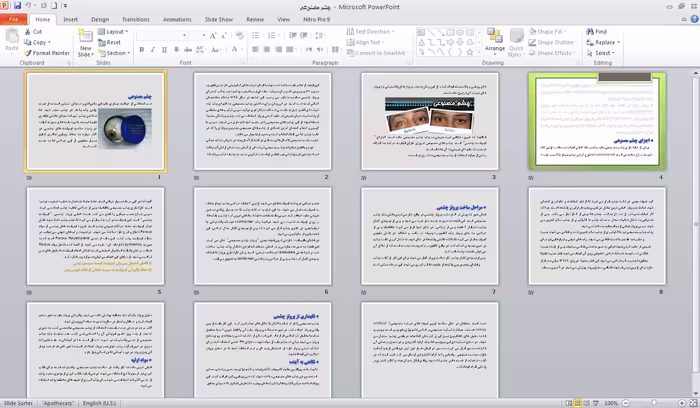Screen dimensions: 700x408
Task: Open the Layout dropdown
Action: [113, 32]
